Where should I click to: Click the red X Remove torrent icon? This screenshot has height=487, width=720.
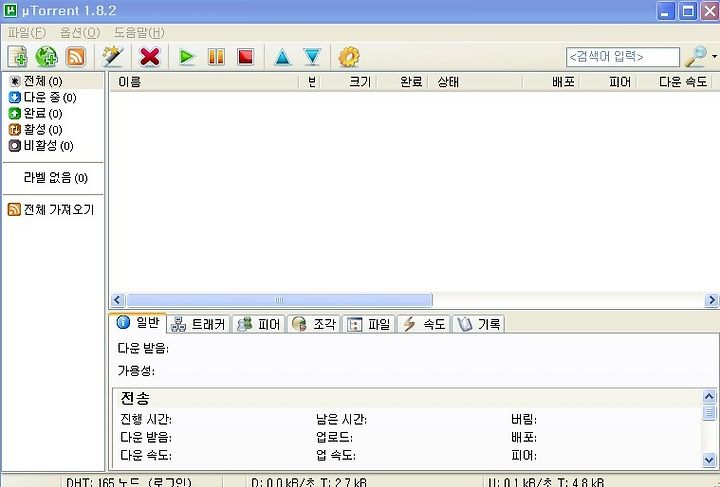150,57
